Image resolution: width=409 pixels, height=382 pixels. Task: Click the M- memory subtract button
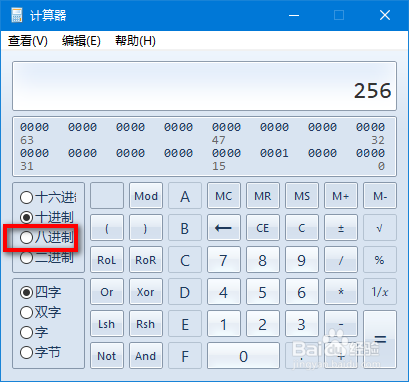point(380,196)
